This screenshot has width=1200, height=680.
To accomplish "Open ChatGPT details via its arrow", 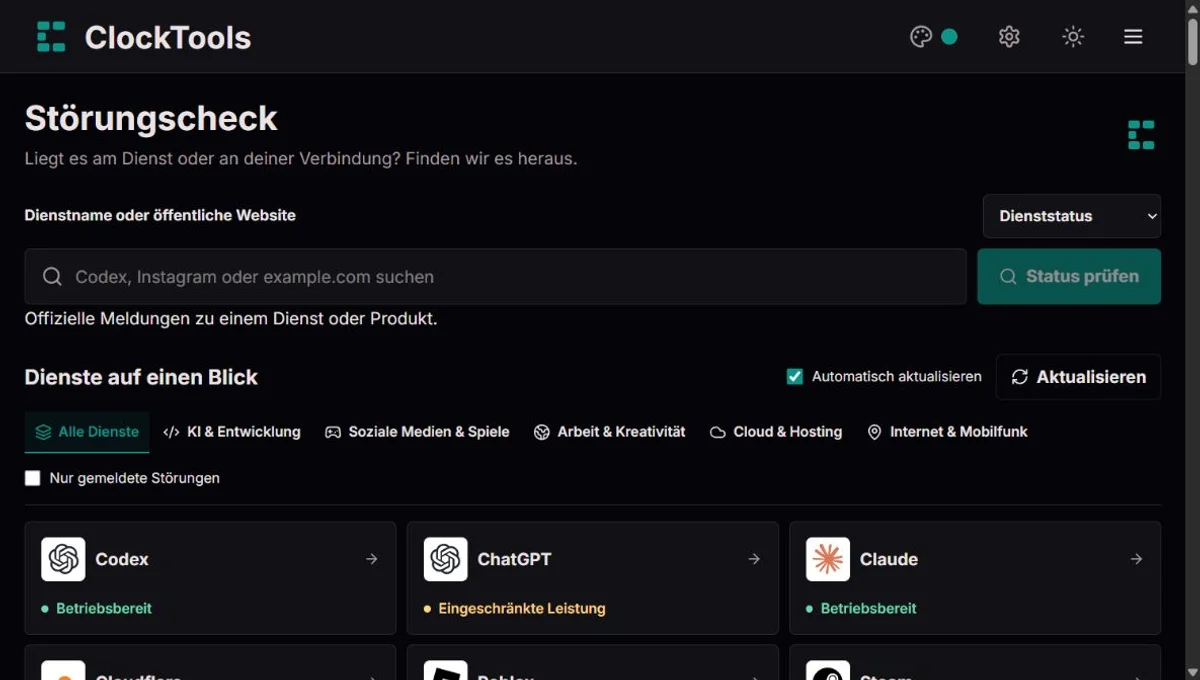I will (x=754, y=559).
